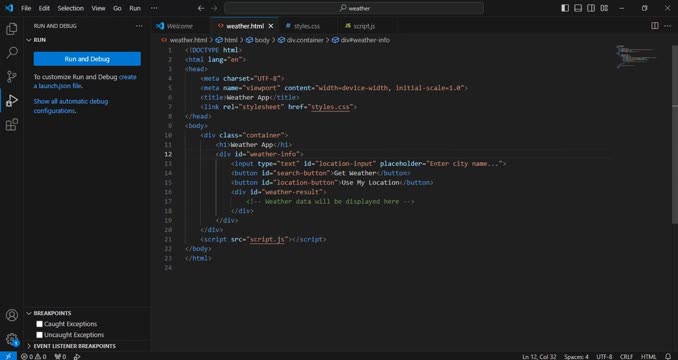Click the remote window indicator in status bar
The height and width of the screenshot is (360, 678).
pyautogui.click(x=8, y=357)
